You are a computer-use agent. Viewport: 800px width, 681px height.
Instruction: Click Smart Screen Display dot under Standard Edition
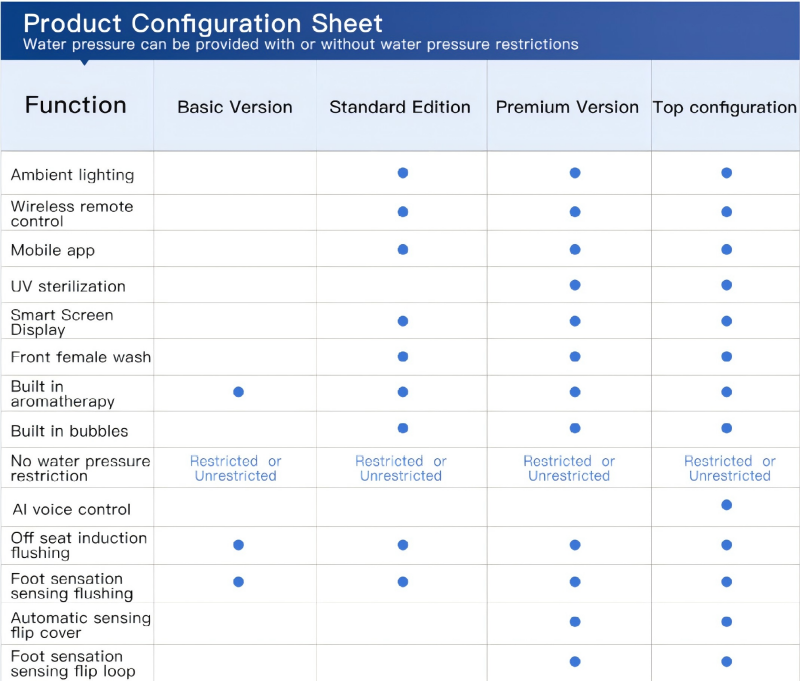(403, 321)
